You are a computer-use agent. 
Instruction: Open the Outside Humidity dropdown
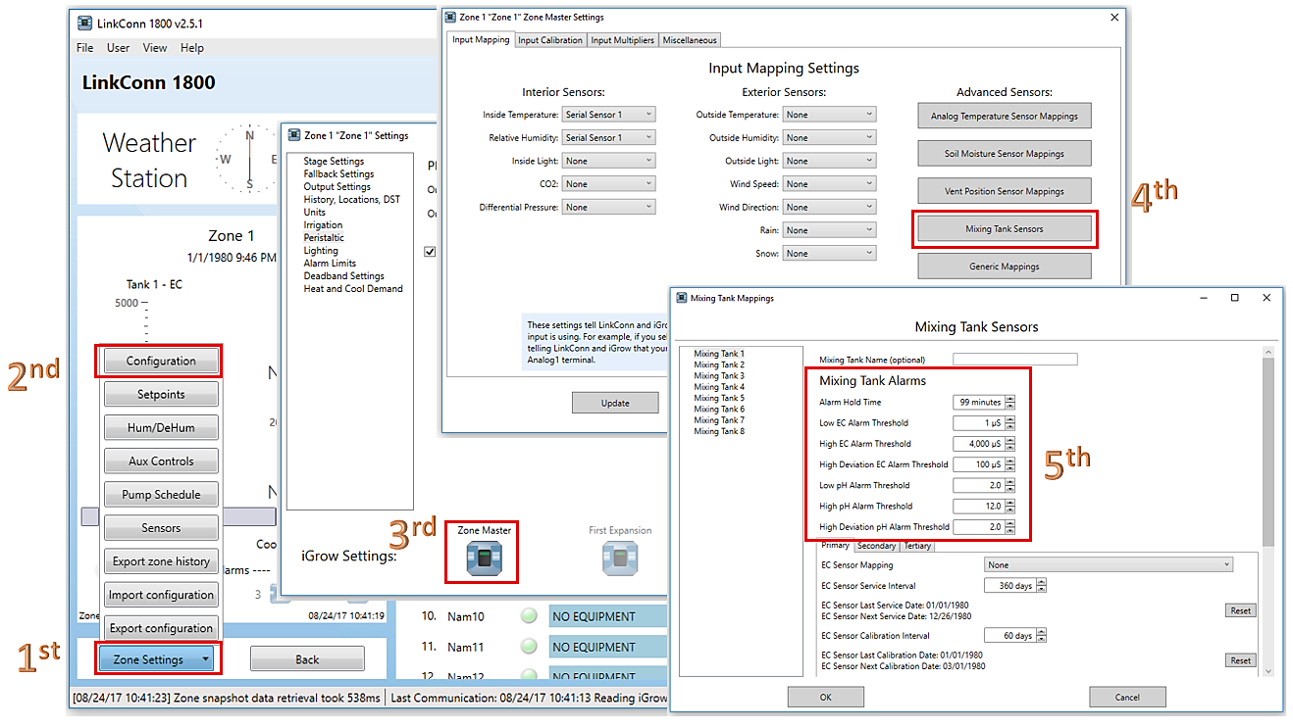coord(829,138)
